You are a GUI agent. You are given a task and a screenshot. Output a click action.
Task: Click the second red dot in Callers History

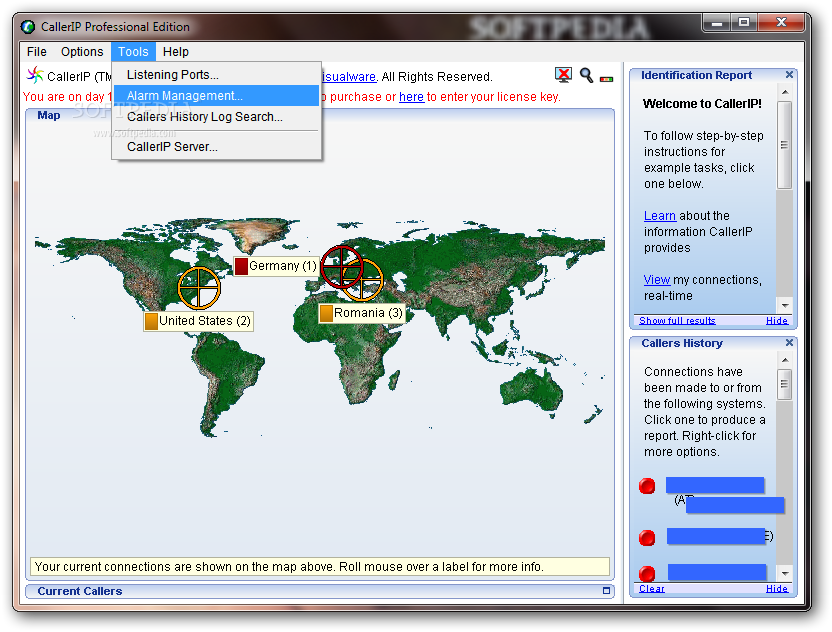point(647,538)
